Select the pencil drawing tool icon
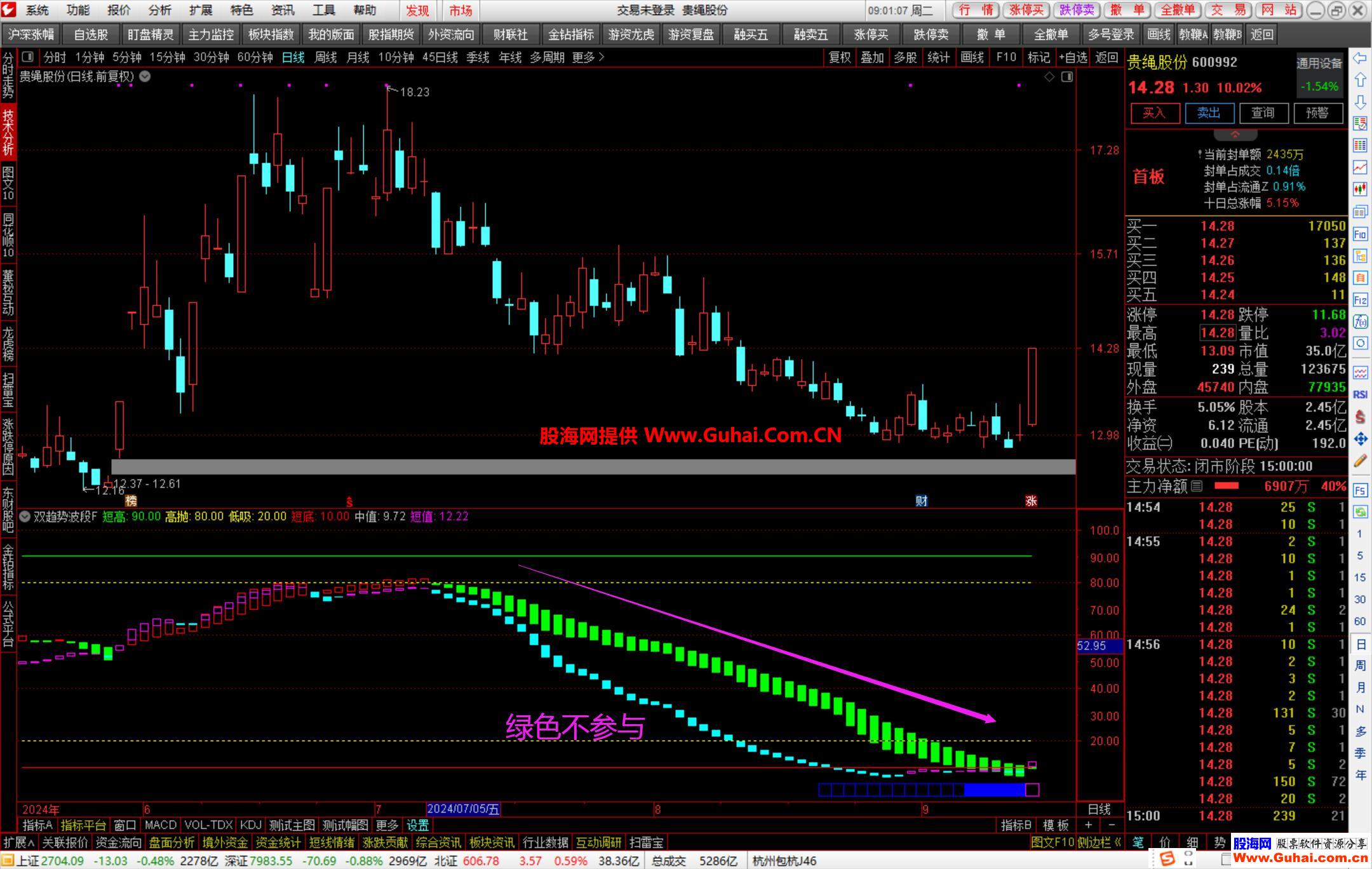 pyautogui.click(x=1360, y=461)
